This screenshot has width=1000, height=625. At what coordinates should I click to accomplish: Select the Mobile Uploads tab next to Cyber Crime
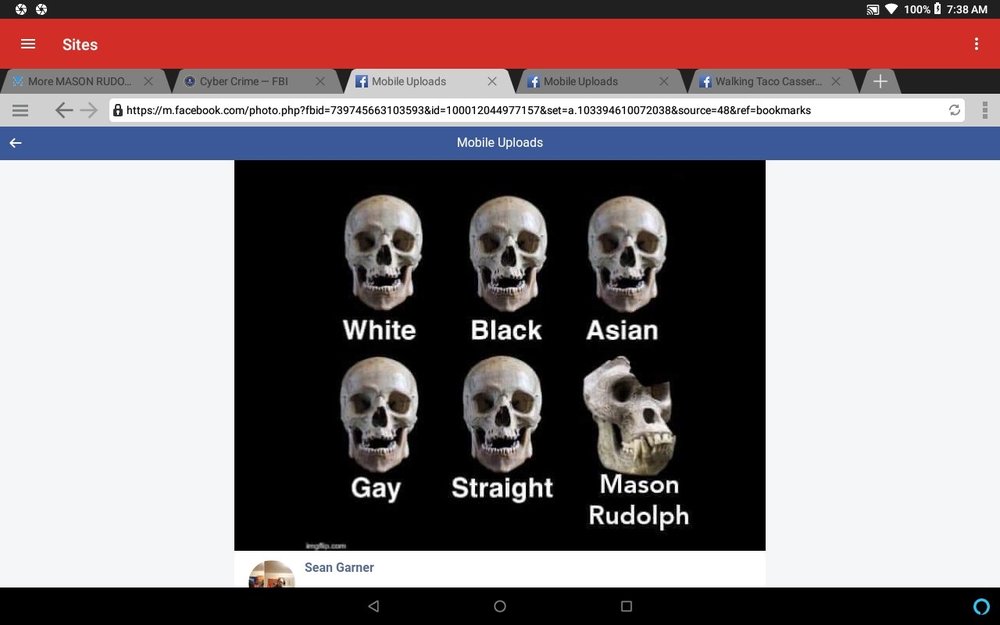pyautogui.click(x=409, y=82)
